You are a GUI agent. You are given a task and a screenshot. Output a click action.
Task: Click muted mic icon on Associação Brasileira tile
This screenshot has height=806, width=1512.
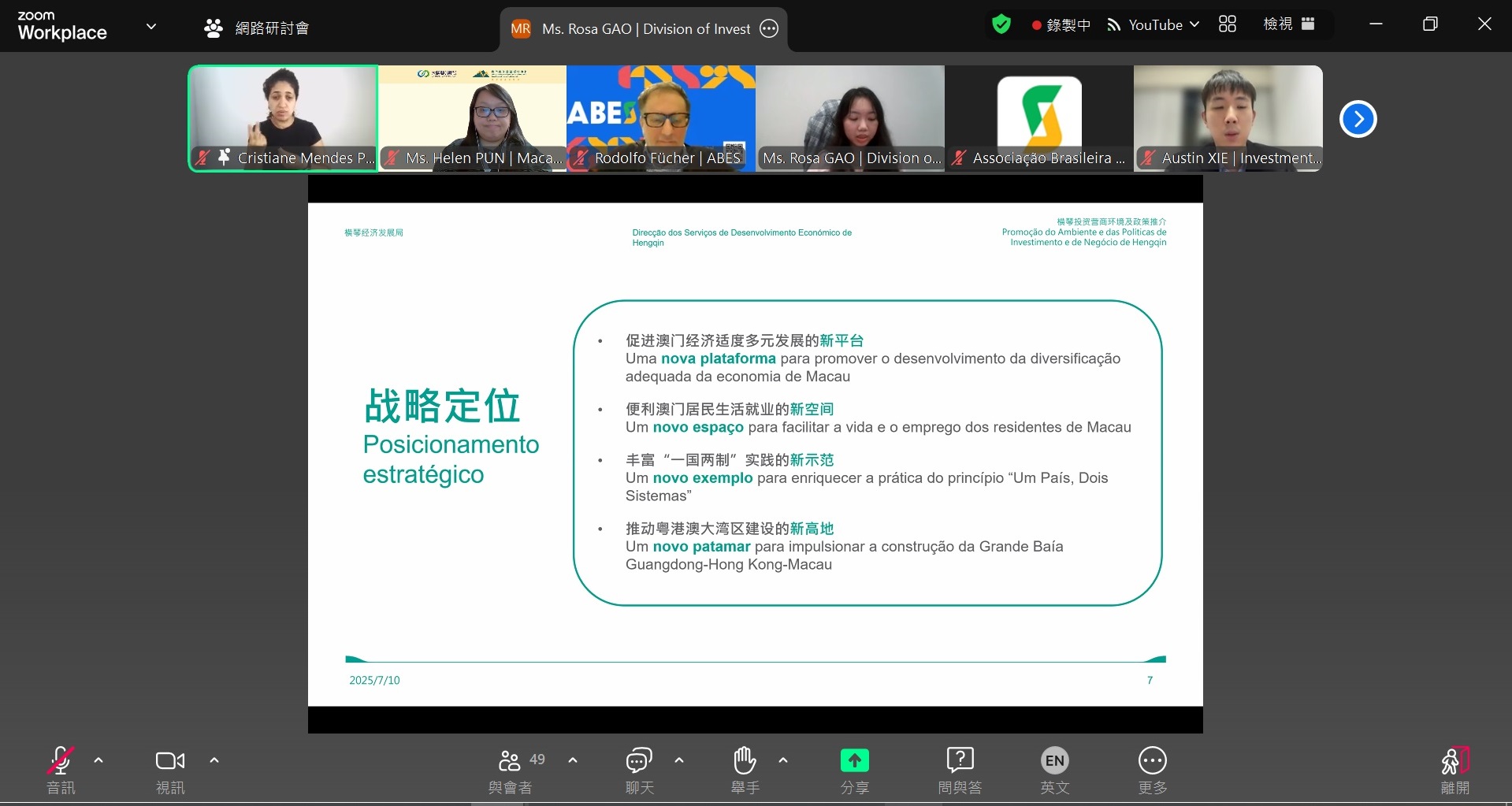point(958,158)
